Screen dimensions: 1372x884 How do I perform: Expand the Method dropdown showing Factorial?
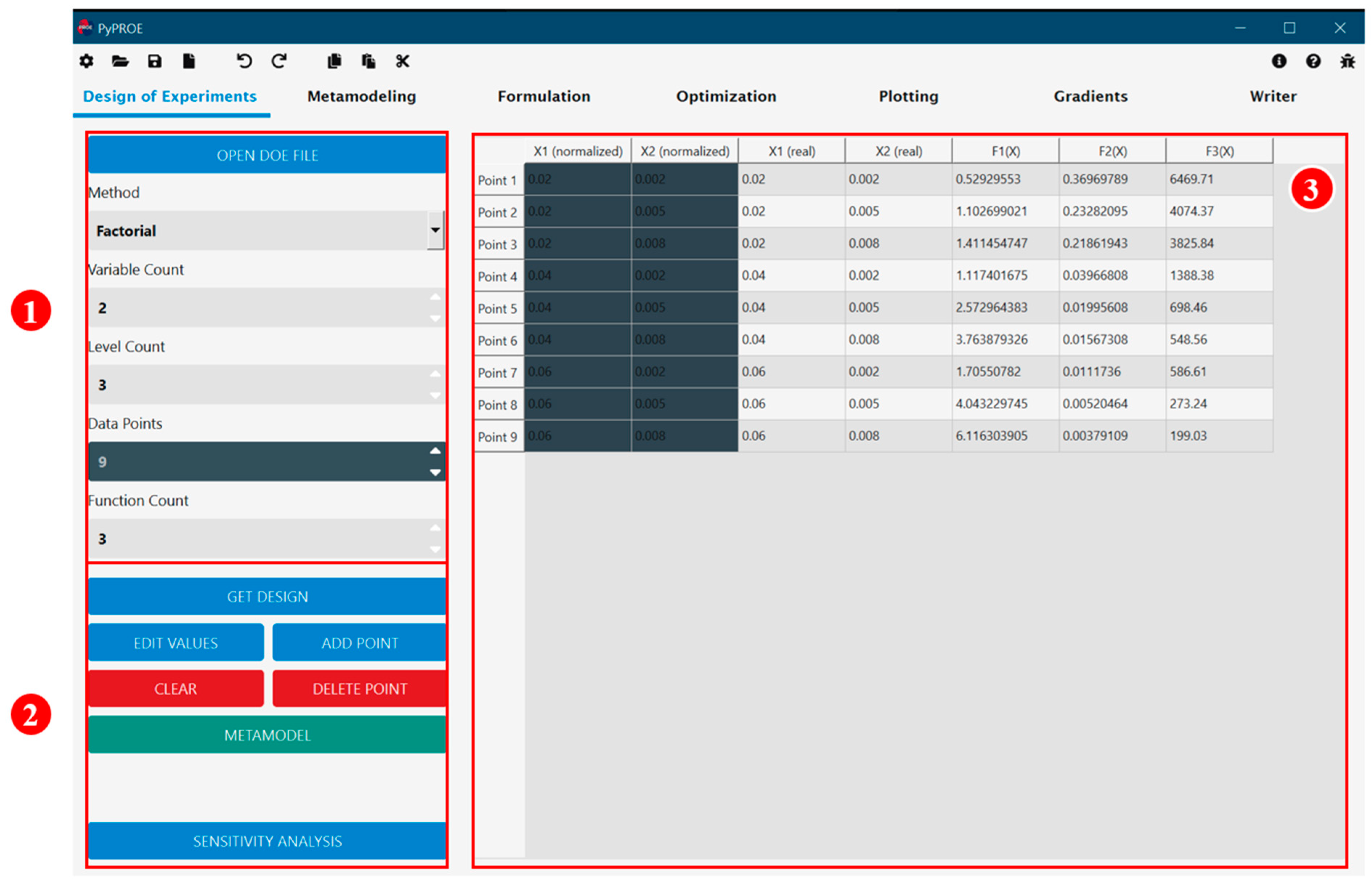click(x=435, y=230)
